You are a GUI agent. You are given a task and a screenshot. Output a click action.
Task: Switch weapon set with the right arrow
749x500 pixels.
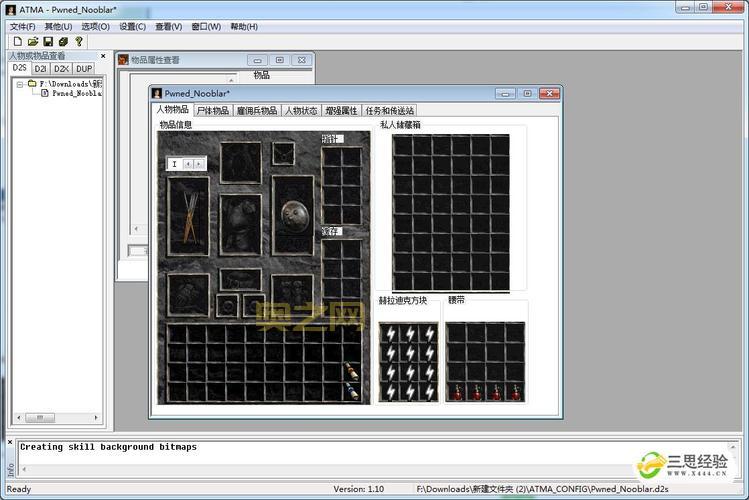(199, 164)
